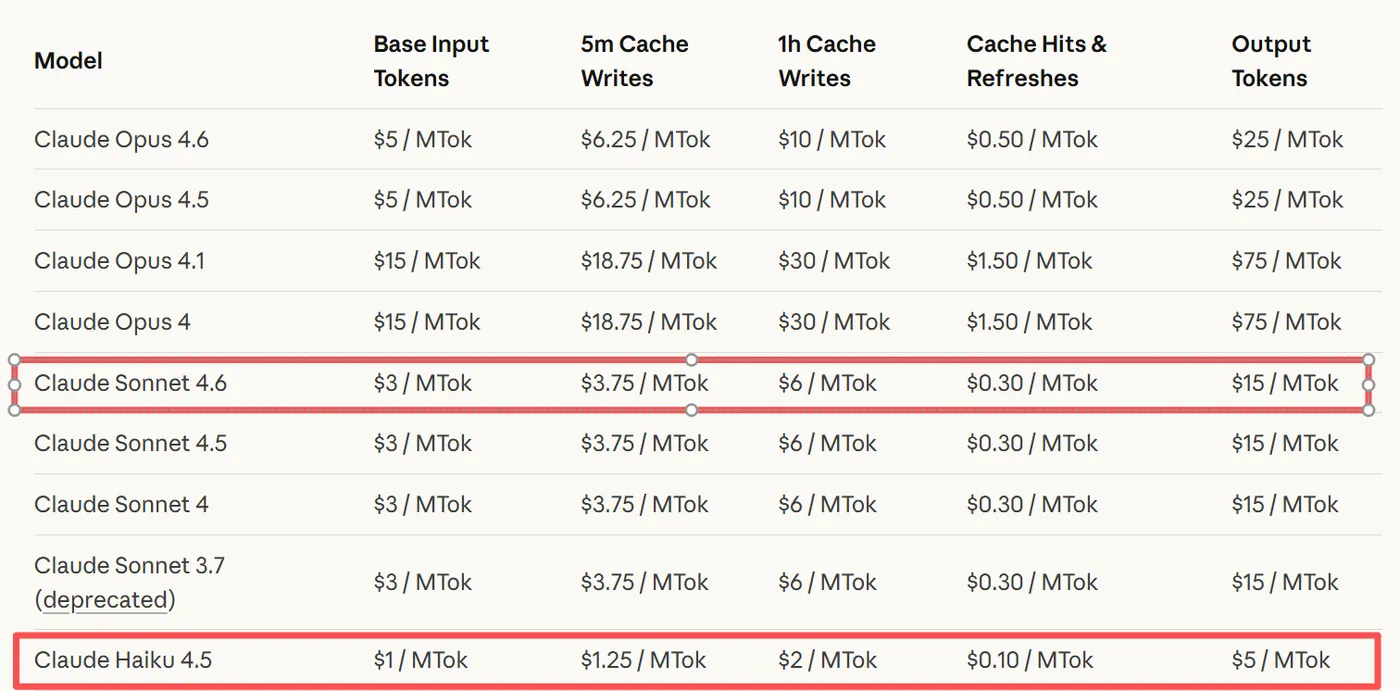Click the "Claude Sonnet 3.7" model name

click(x=129, y=566)
